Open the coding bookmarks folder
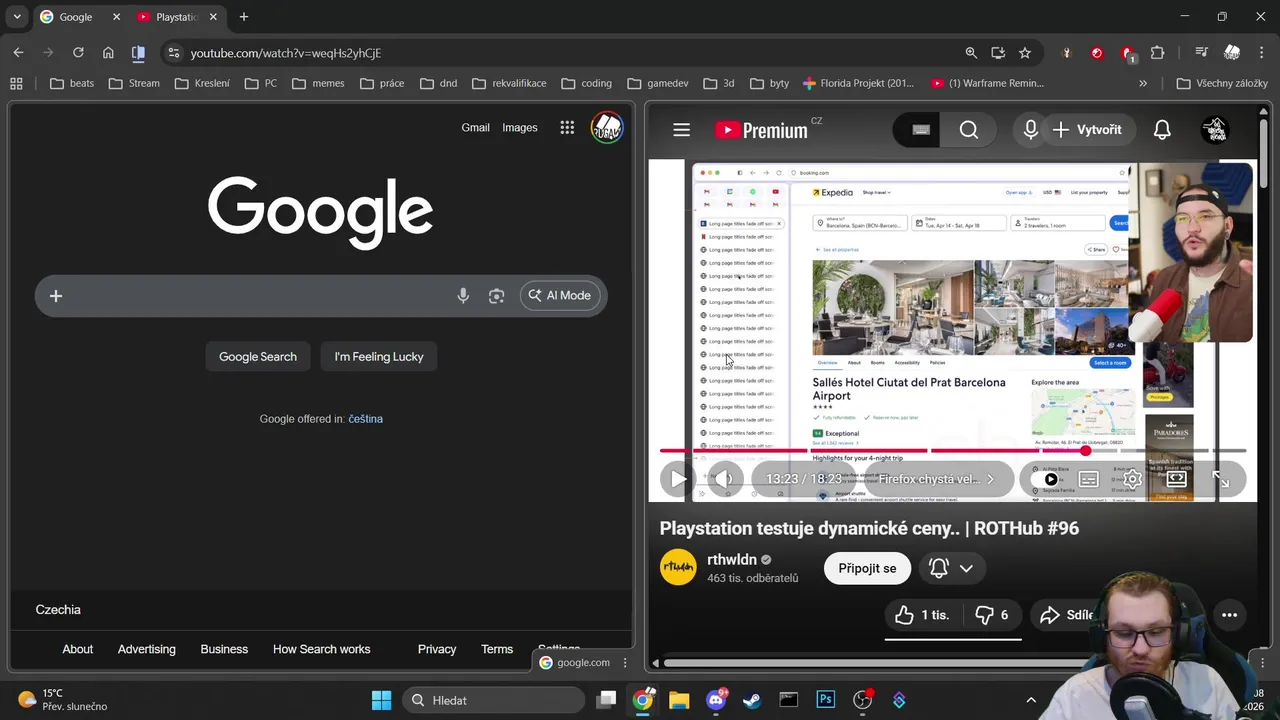This screenshot has width=1280, height=720. [587, 83]
